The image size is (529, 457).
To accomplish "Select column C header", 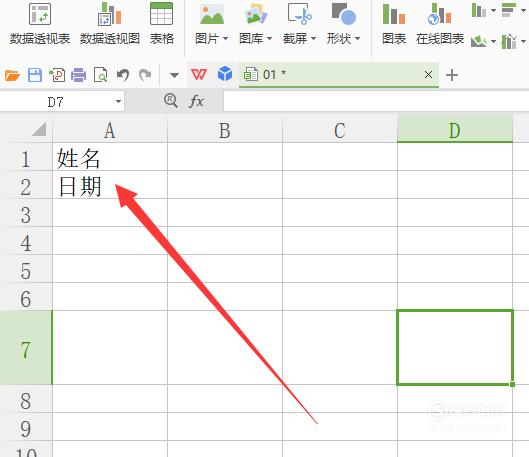I will (340, 130).
